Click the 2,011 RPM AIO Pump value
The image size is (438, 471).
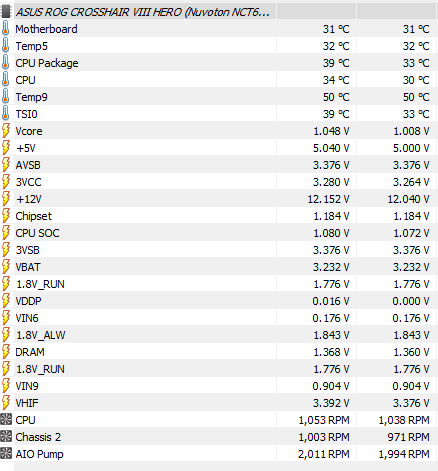click(324, 454)
